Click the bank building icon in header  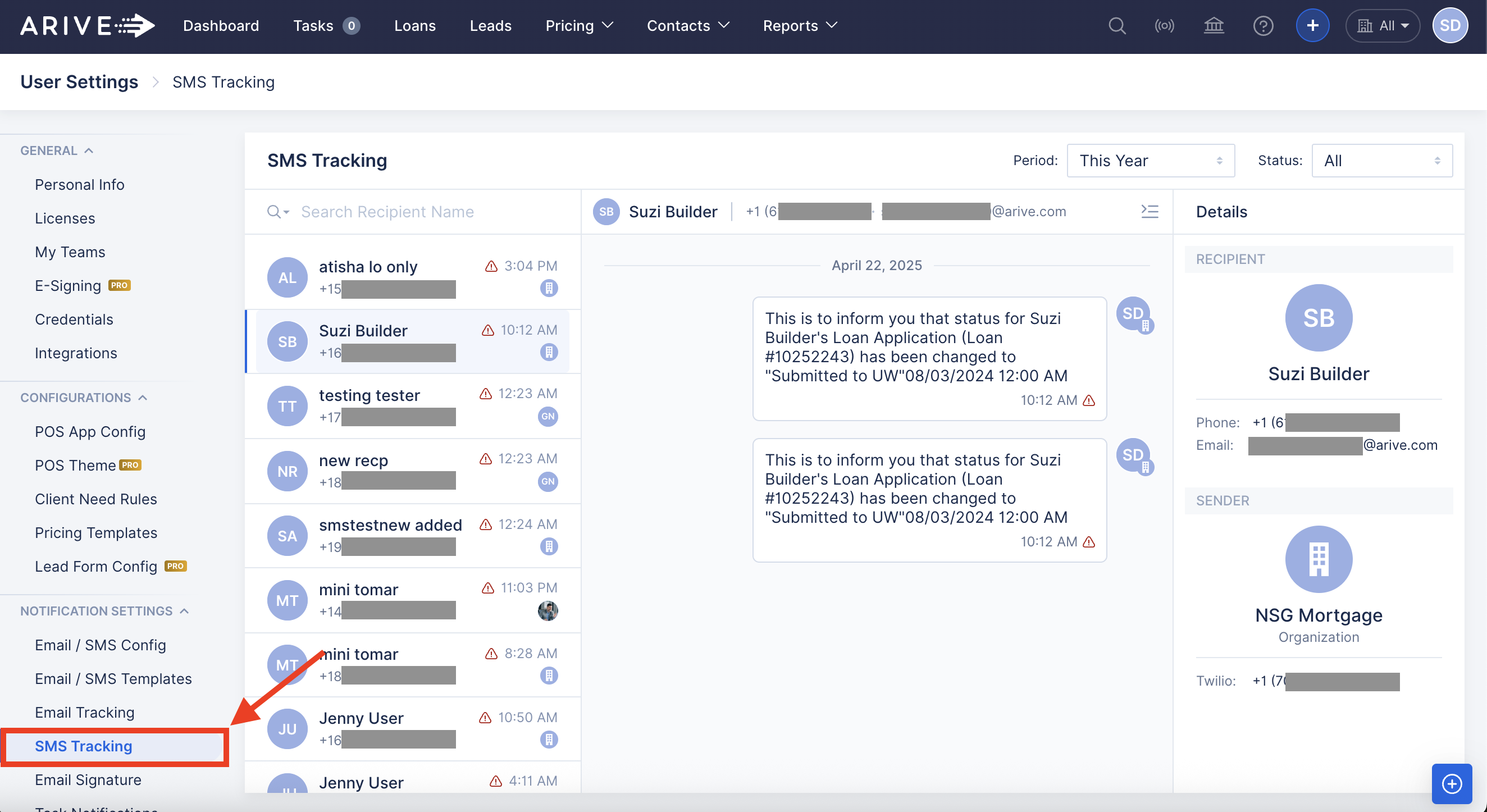1214,26
